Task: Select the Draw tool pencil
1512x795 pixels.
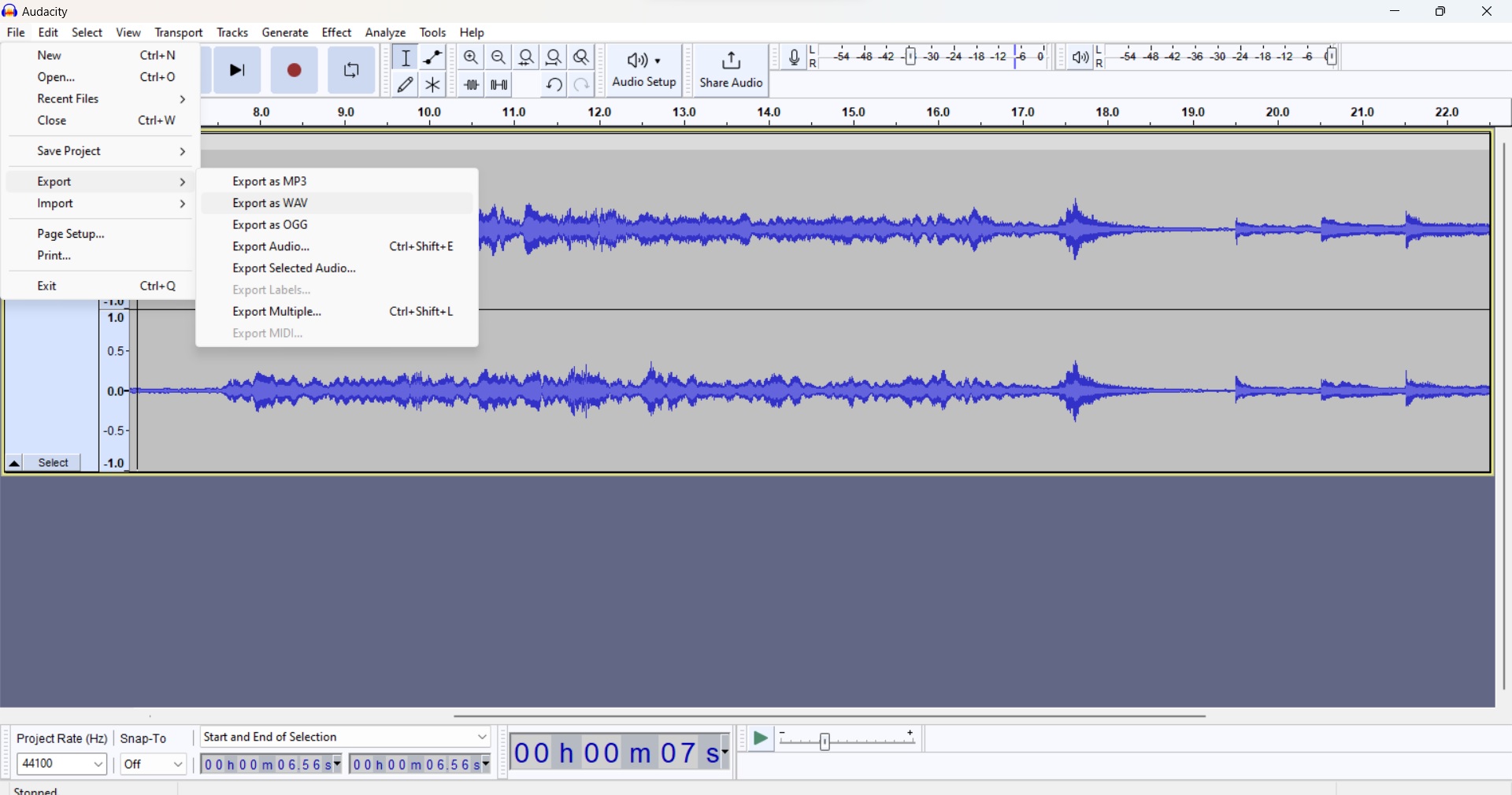Action: [x=406, y=84]
